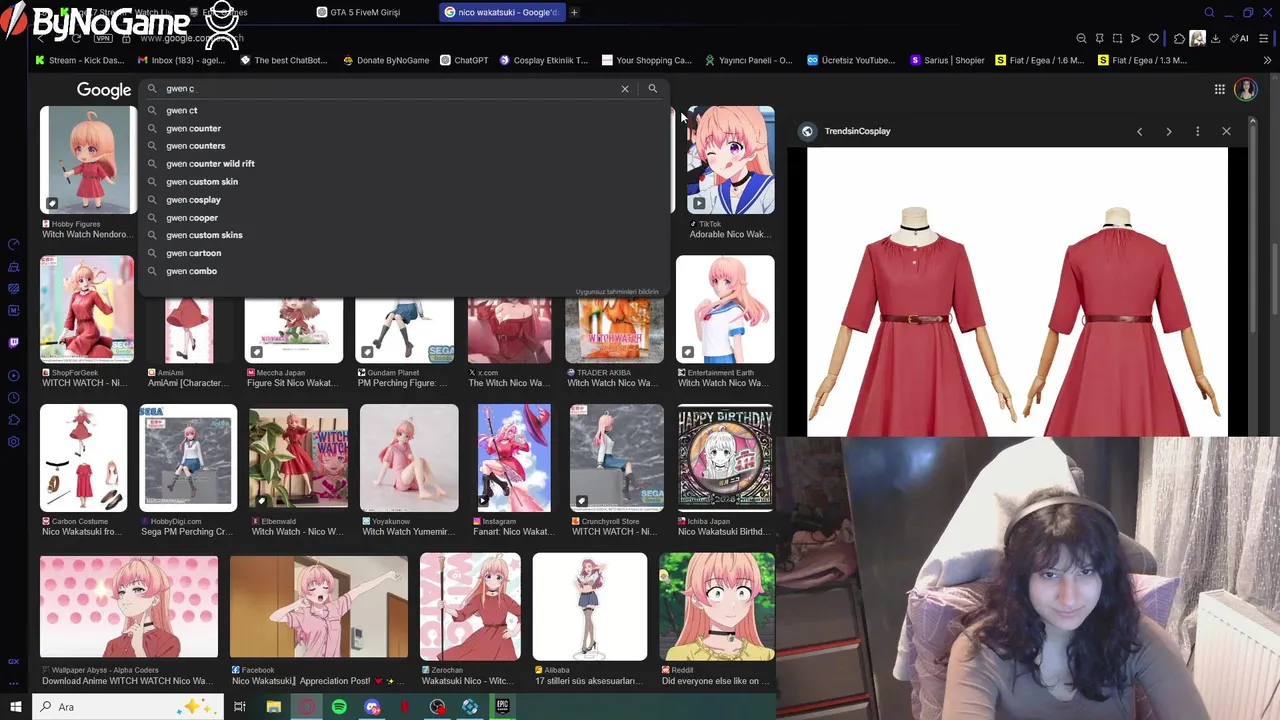
Task: Select 'gwen custom skins' suggestion
Action: point(403,235)
